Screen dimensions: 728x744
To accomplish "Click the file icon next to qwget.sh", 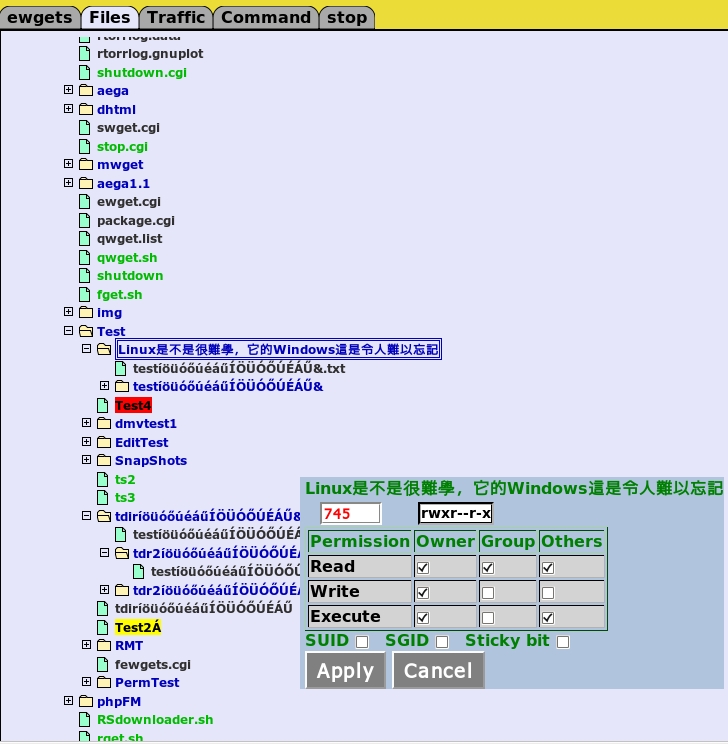I will tap(85, 257).
